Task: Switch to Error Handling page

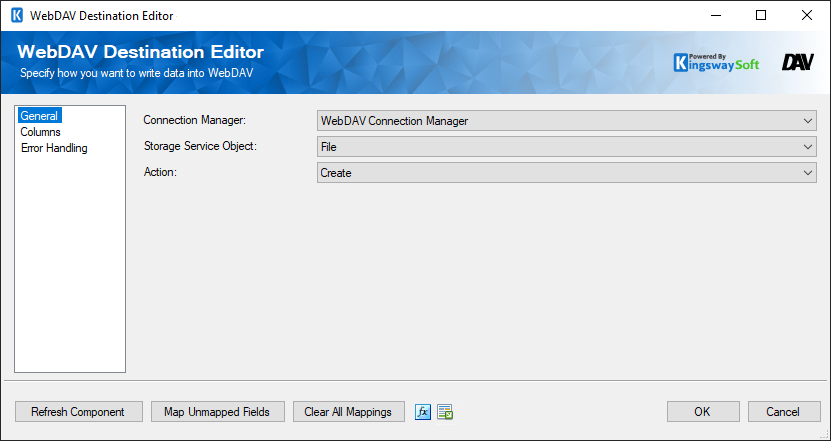Action: click(x=54, y=148)
